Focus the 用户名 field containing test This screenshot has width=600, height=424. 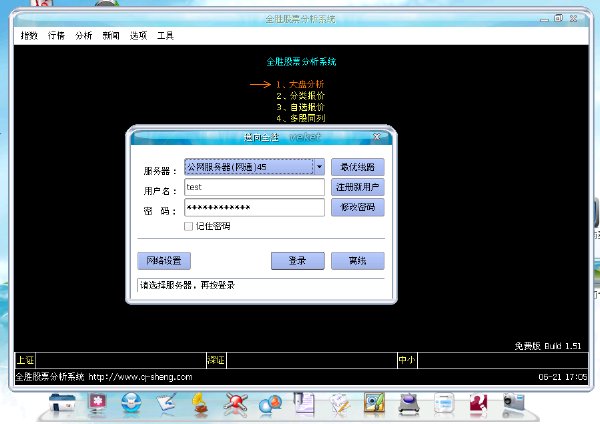tap(254, 187)
